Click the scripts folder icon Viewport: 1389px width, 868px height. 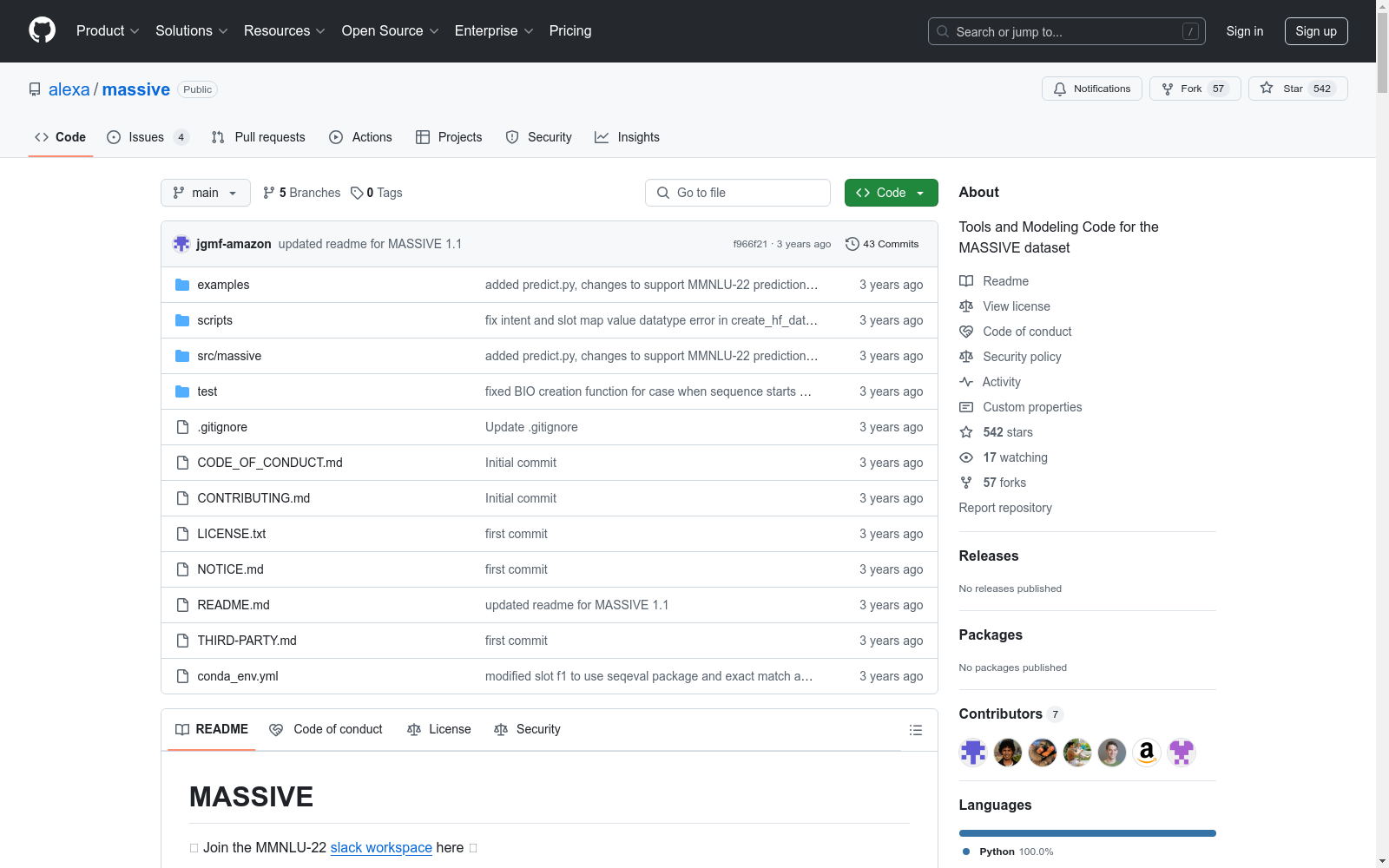(182, 320)
